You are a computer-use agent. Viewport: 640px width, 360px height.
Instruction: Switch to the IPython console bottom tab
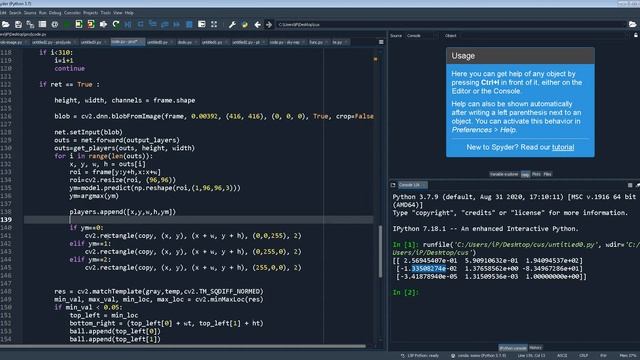click(513, 348)
